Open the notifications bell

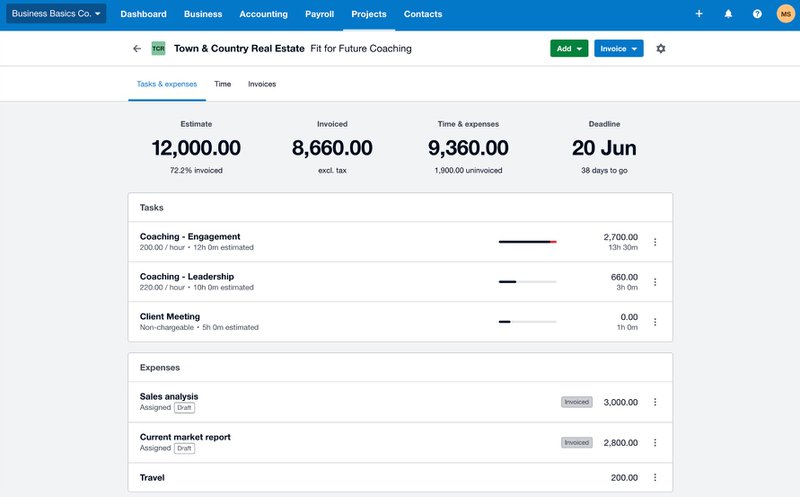pyautogui.click(x=728, y=14)
